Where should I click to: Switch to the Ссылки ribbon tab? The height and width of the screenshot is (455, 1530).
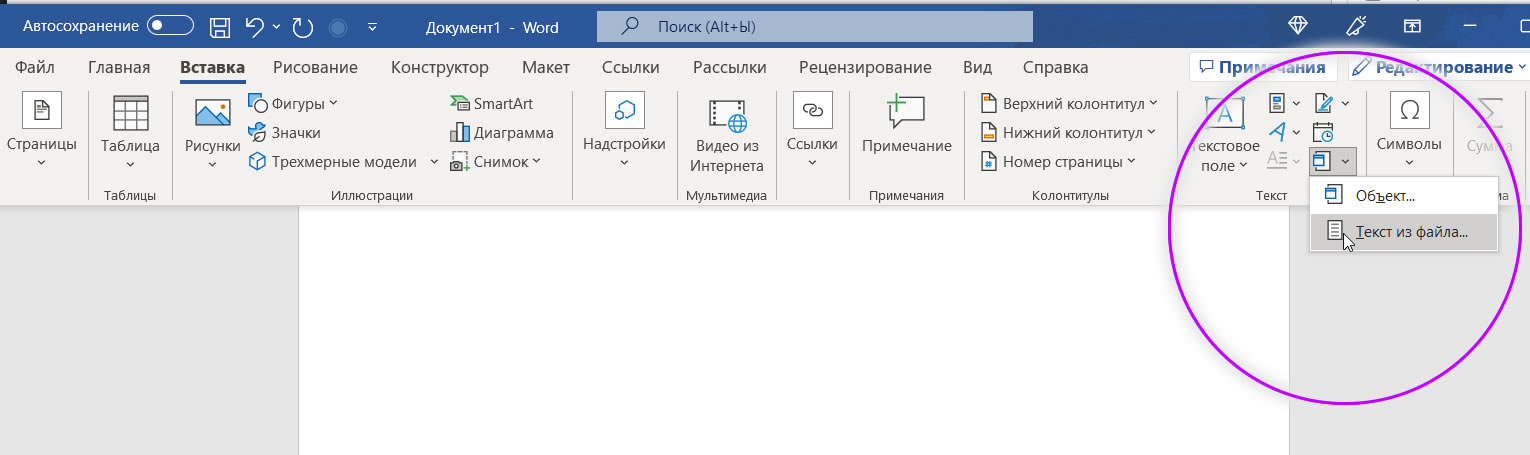click(x=631, y=68)
